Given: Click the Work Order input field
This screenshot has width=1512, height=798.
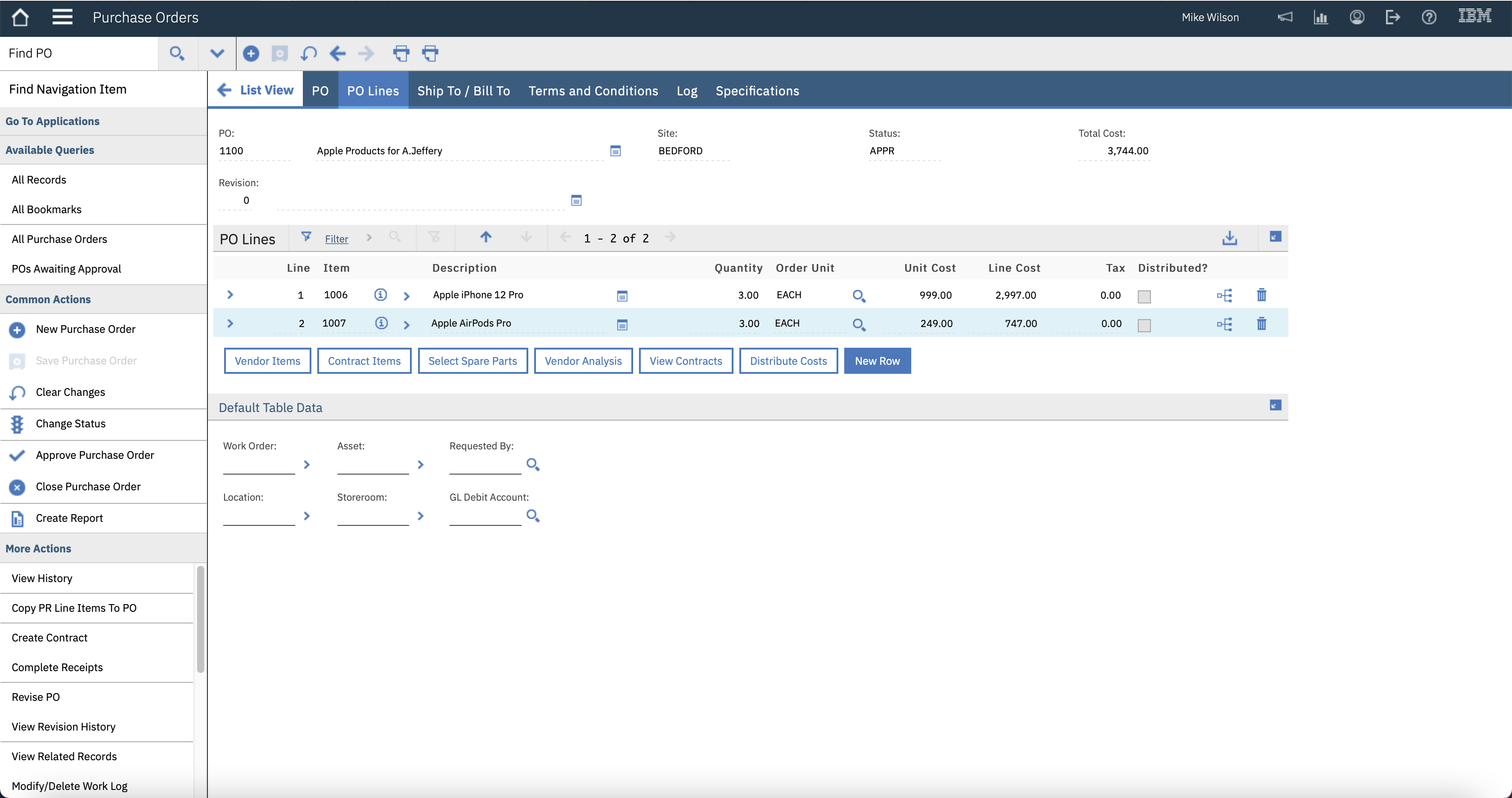Looking at the screenshot, I should pyautogui.click(x=259, y=465).
